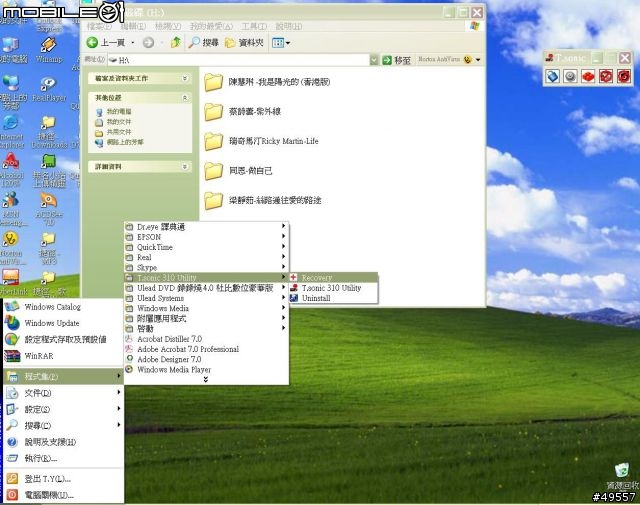Open Windows Catalog in Start menu
640x505 pixels.
[63, 307]
